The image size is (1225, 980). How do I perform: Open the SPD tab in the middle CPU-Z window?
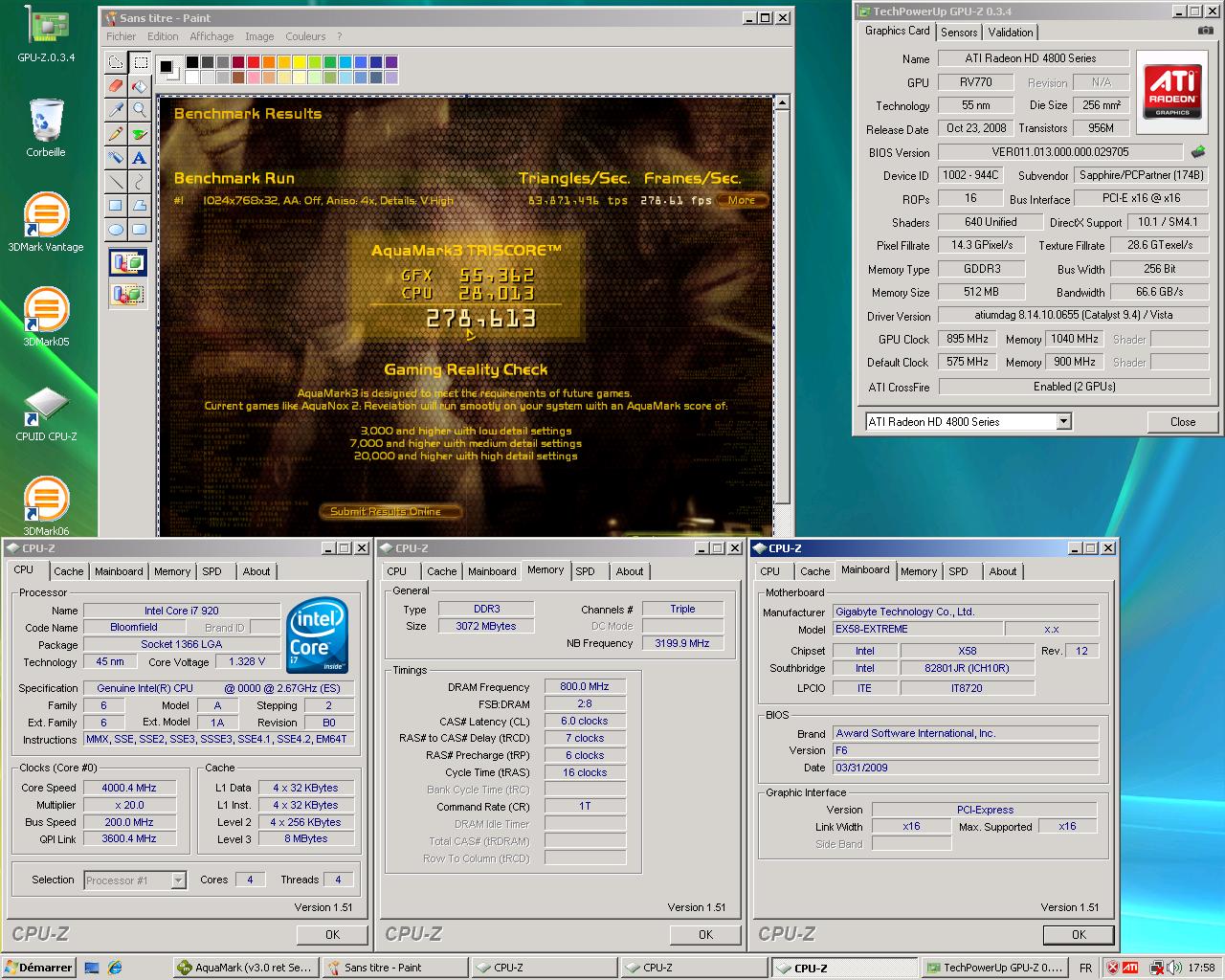coord(585,571)
